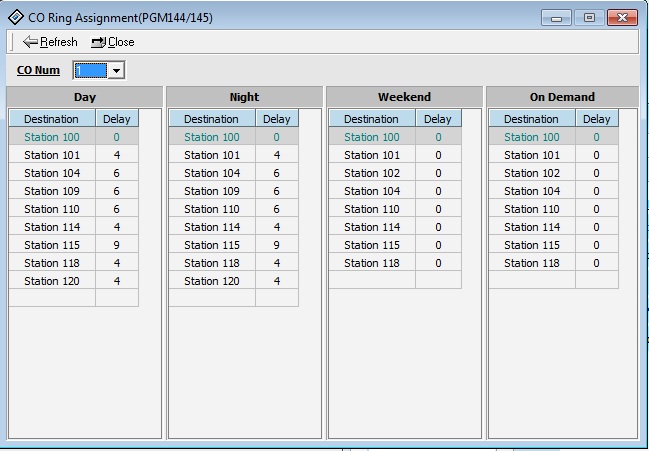The width and height of the screenshot is (649, 451).
Task: Select Station 115 in the Day list
Action: point(52,245)
